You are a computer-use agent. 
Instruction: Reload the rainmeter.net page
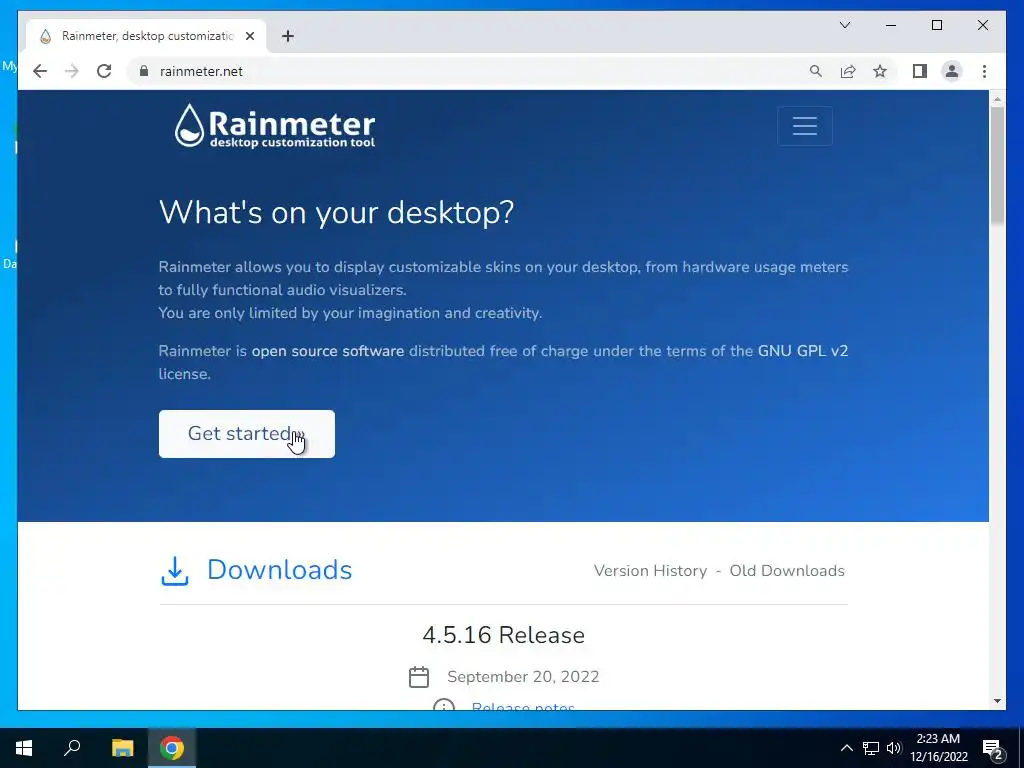104,71
